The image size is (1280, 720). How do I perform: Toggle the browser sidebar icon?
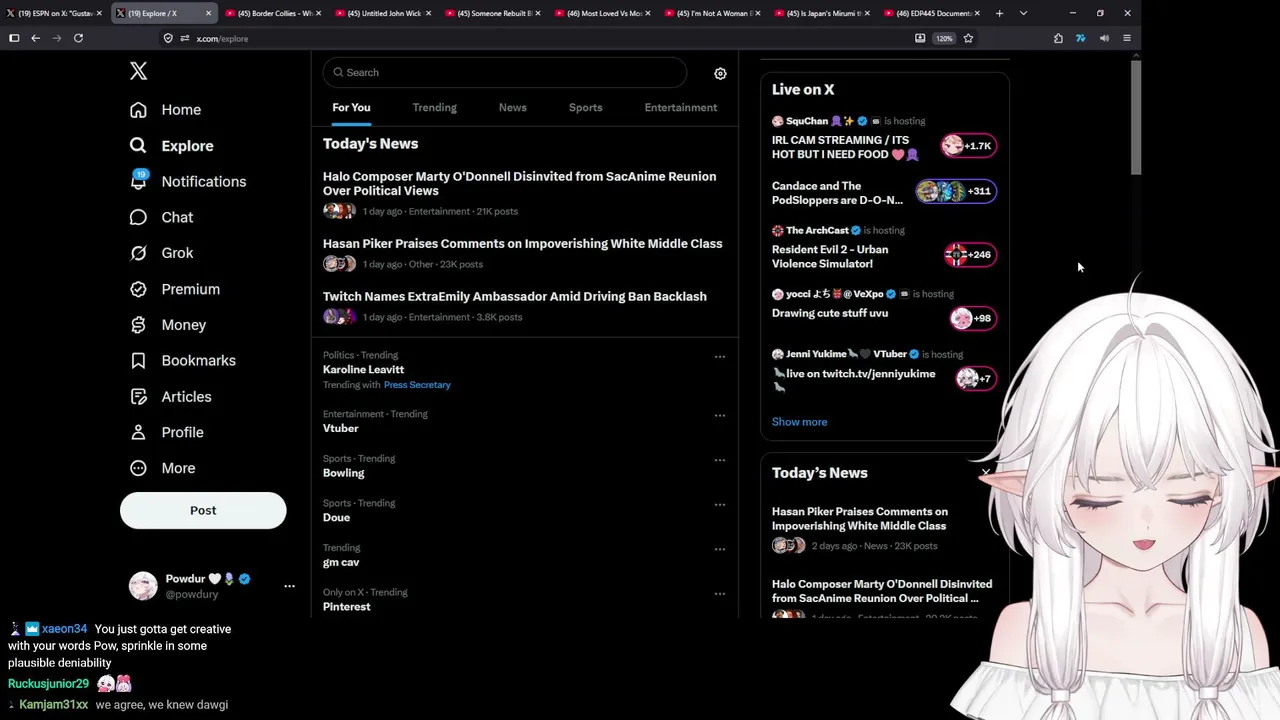coord(14,38)
